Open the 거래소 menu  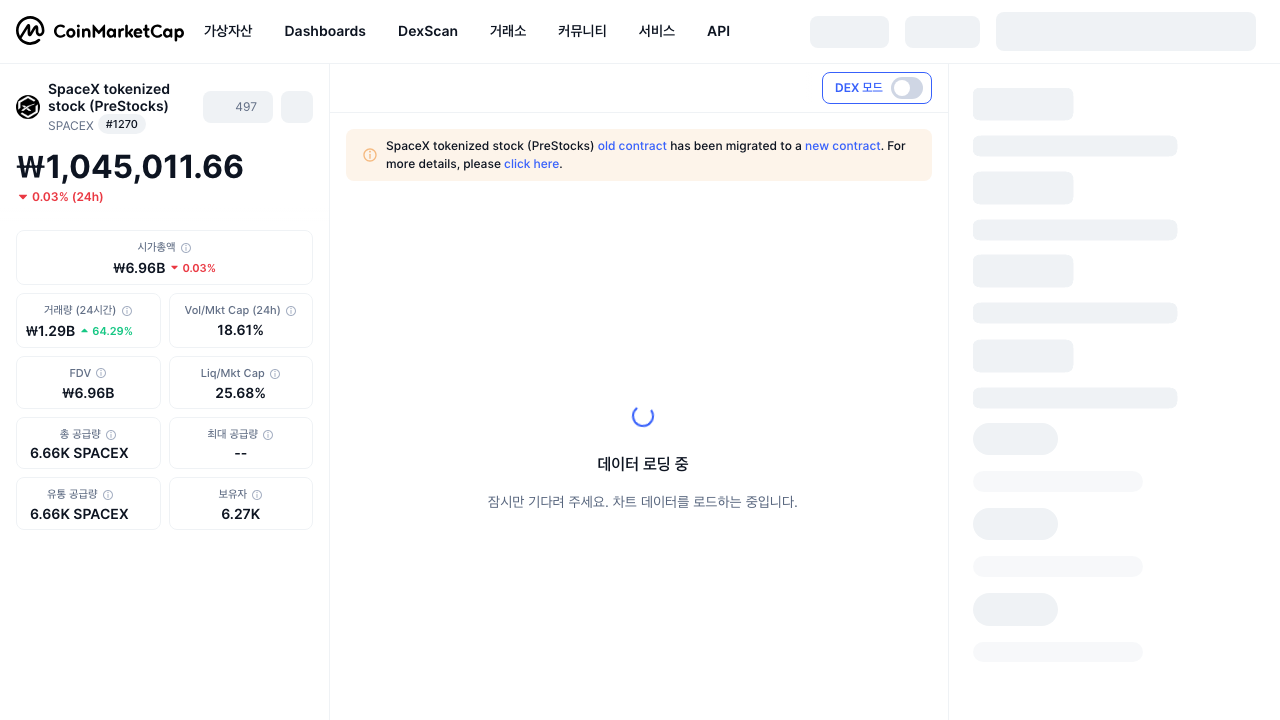coord(508,31)
